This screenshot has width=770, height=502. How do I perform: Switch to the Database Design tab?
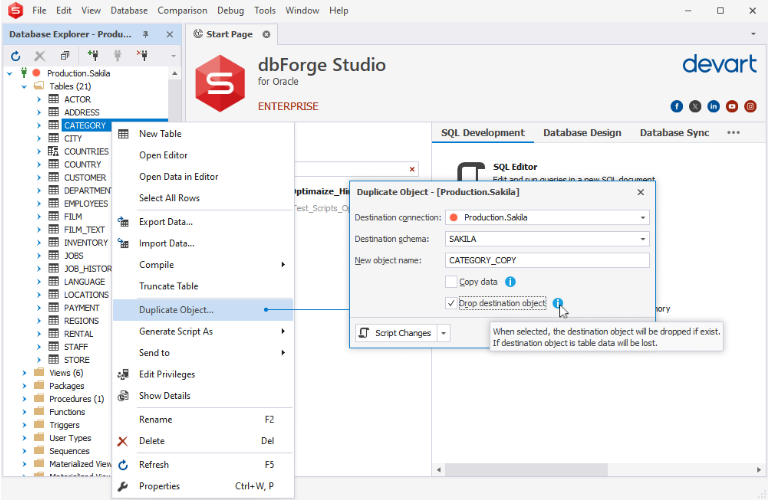click(582, 133)
